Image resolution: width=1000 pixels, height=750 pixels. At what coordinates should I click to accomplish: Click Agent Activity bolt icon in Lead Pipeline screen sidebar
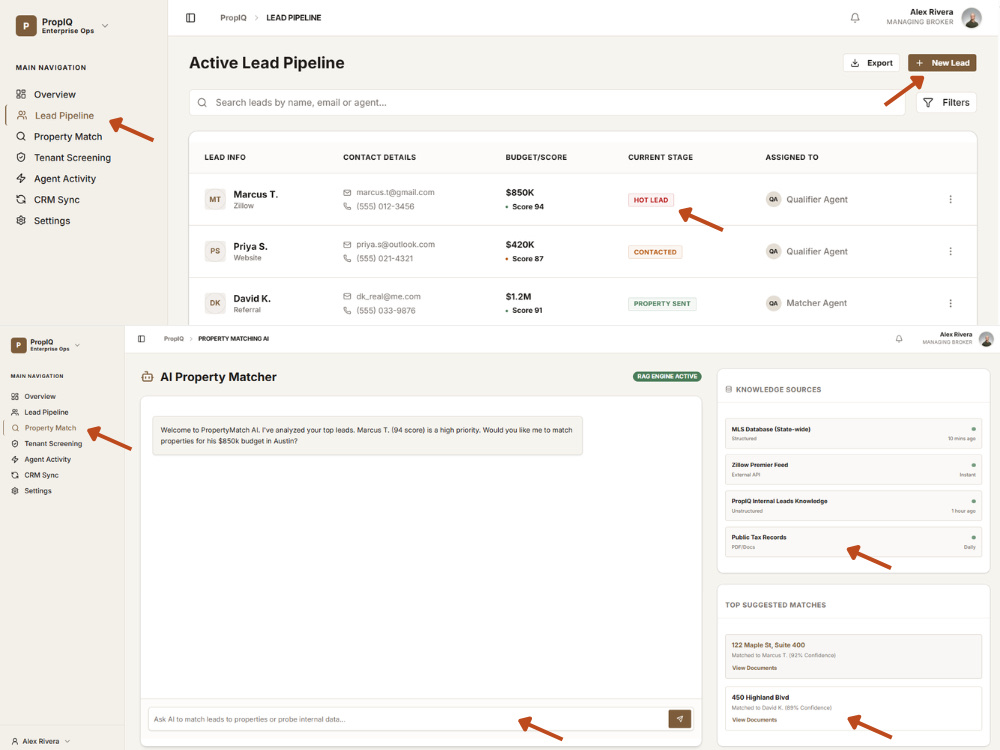coord(21,179)
